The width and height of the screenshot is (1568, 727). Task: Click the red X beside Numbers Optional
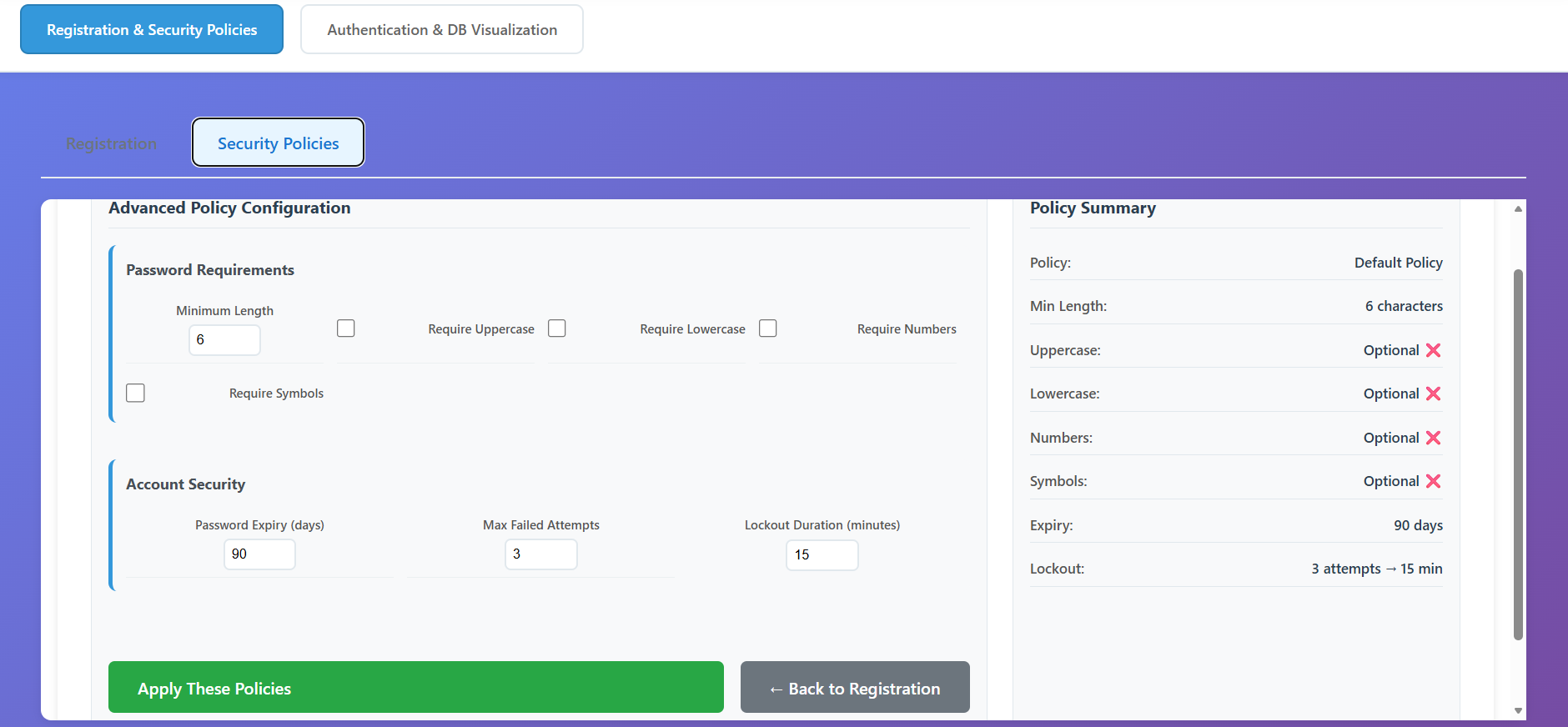[1433, 438]
